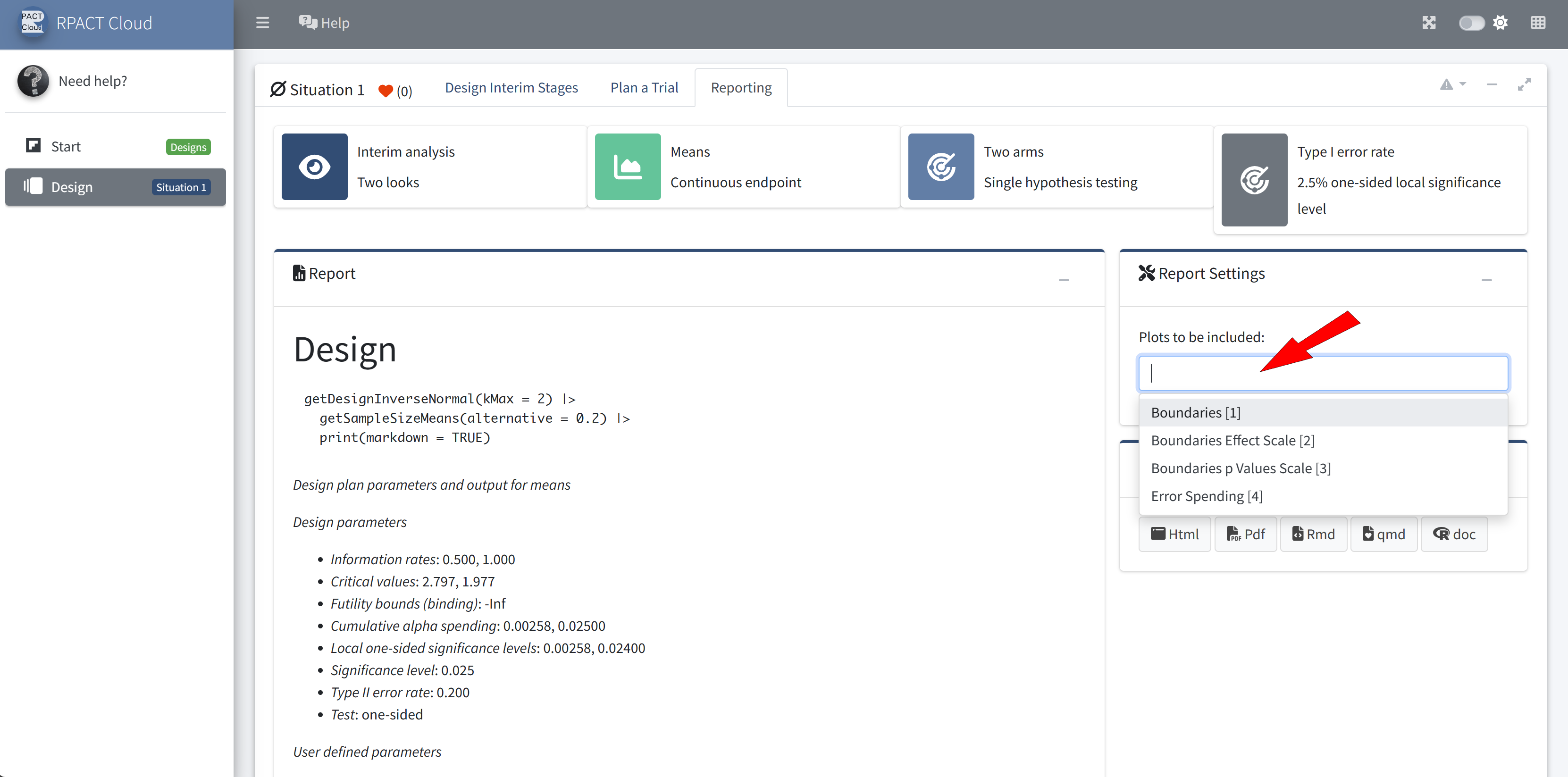Viewport: 1568px width, 777px height.
Task: Click the heart favorite icon
Action: pyautogui.click(x=386, y=91)
